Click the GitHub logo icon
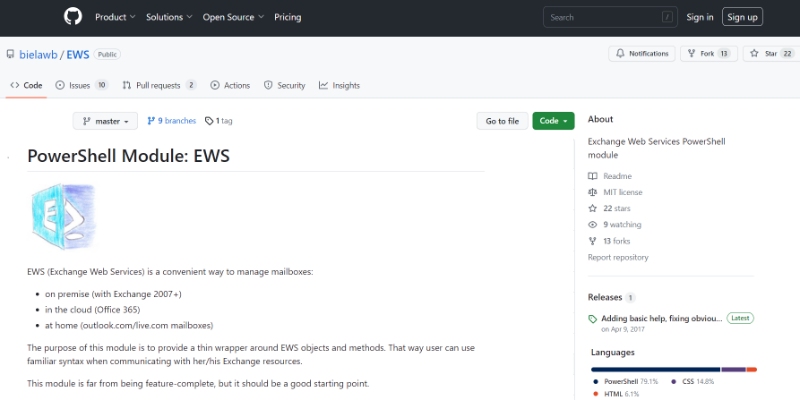 (72, 17)
